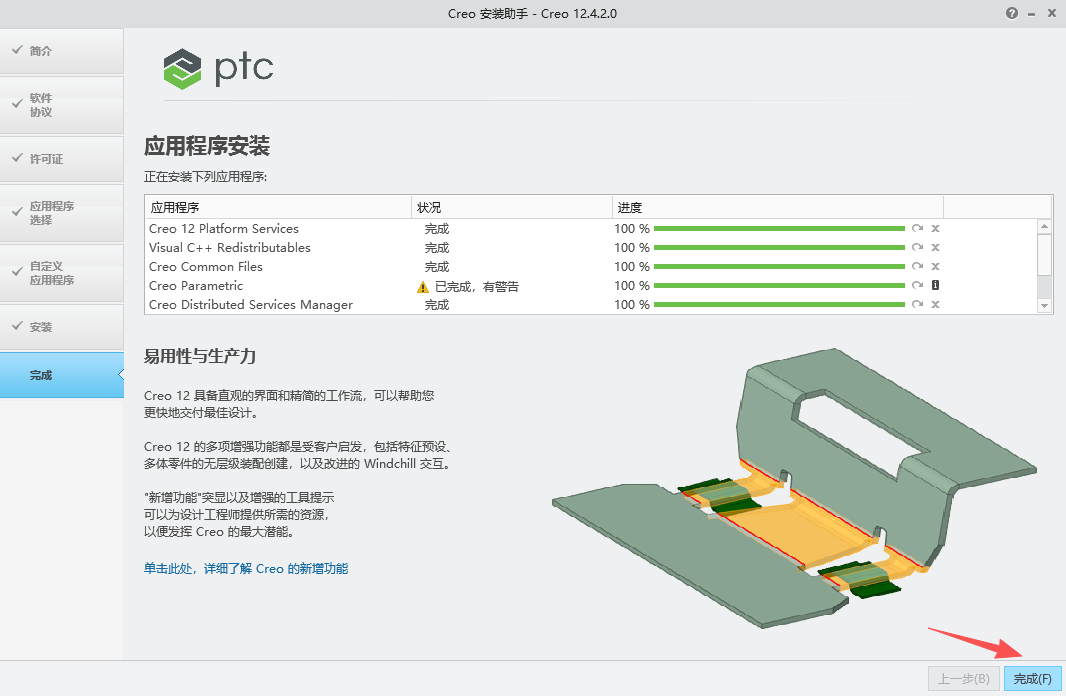The width and height of the screenshot is (1066, 696).
Task: Click the Creo 12 Platform Services progress bar
Action: (779, 229)
